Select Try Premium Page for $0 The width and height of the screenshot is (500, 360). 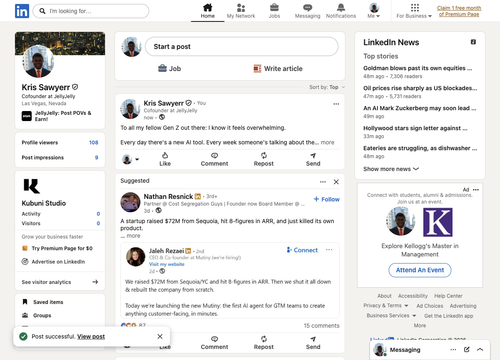pos(57,248)
